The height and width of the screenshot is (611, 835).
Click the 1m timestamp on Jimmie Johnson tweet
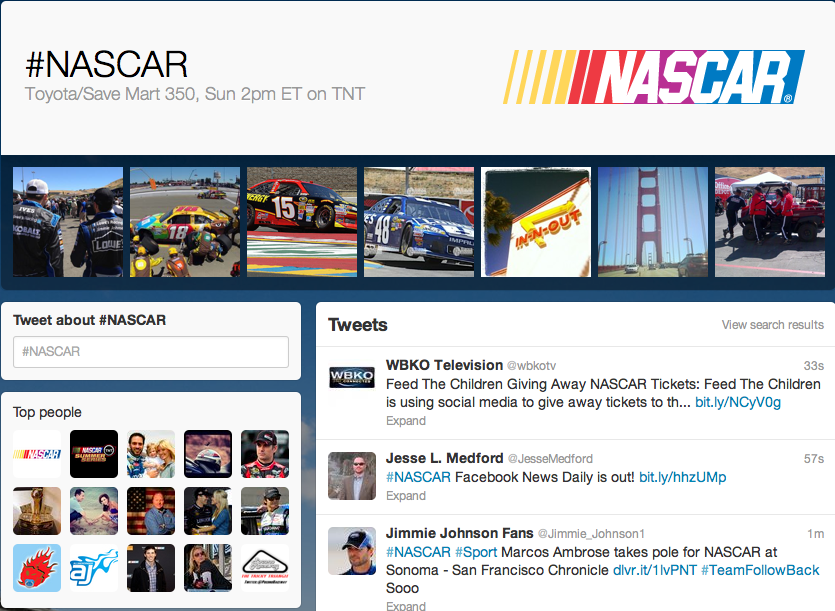click(816, 534)
